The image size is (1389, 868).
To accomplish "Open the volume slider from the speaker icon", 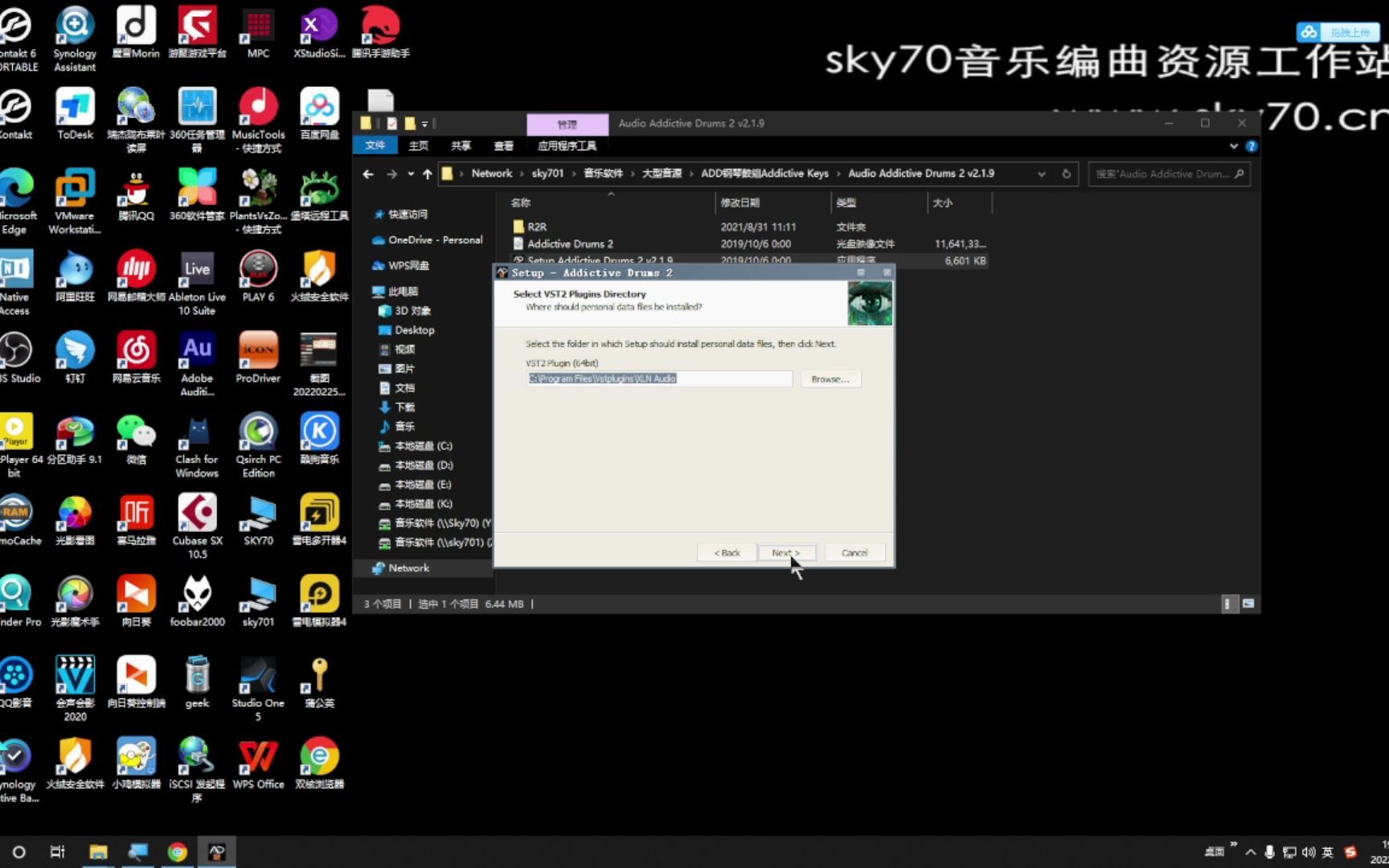I will tap(1309, 851).
